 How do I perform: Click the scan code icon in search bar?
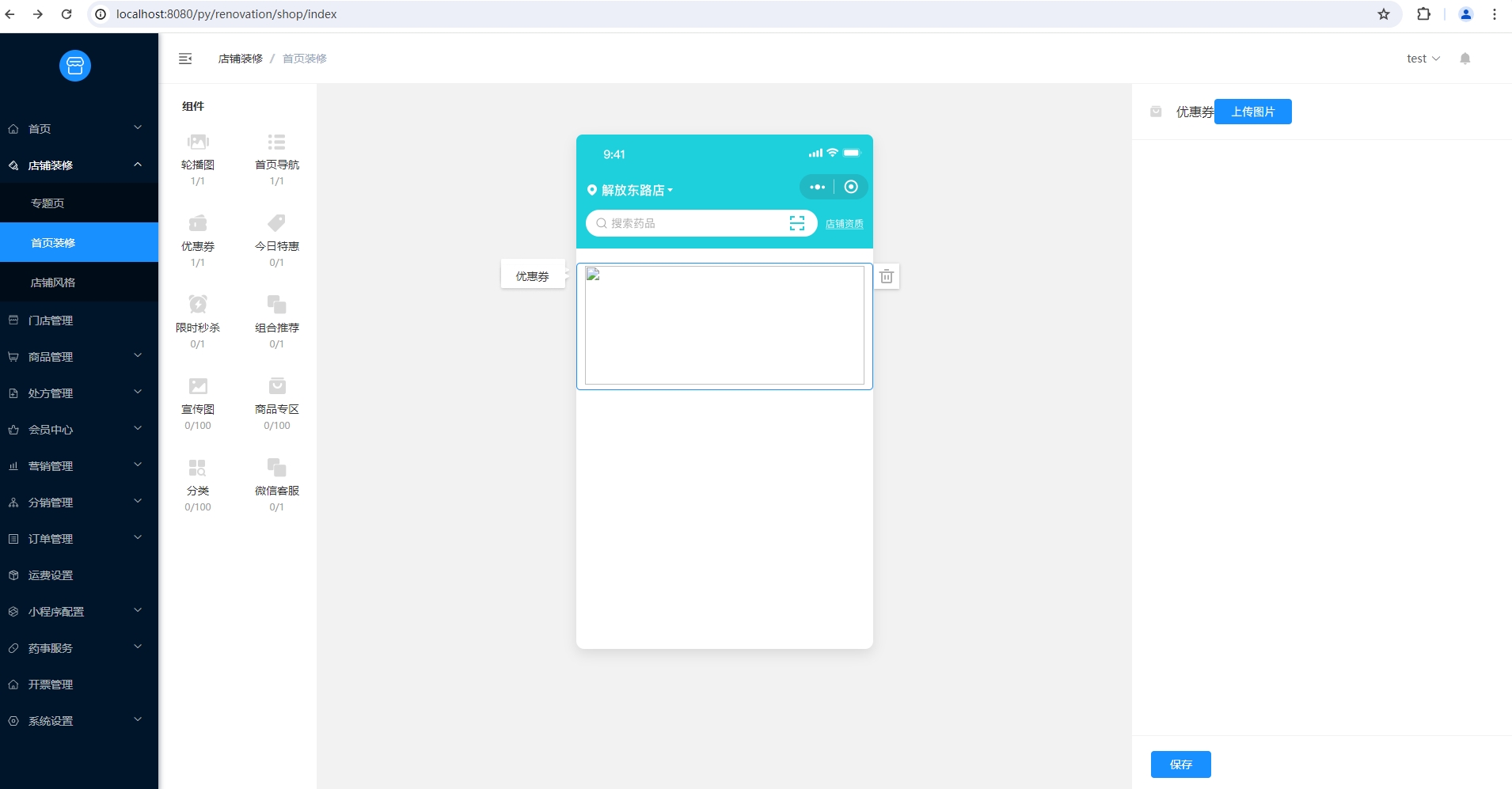coord(797,223)
